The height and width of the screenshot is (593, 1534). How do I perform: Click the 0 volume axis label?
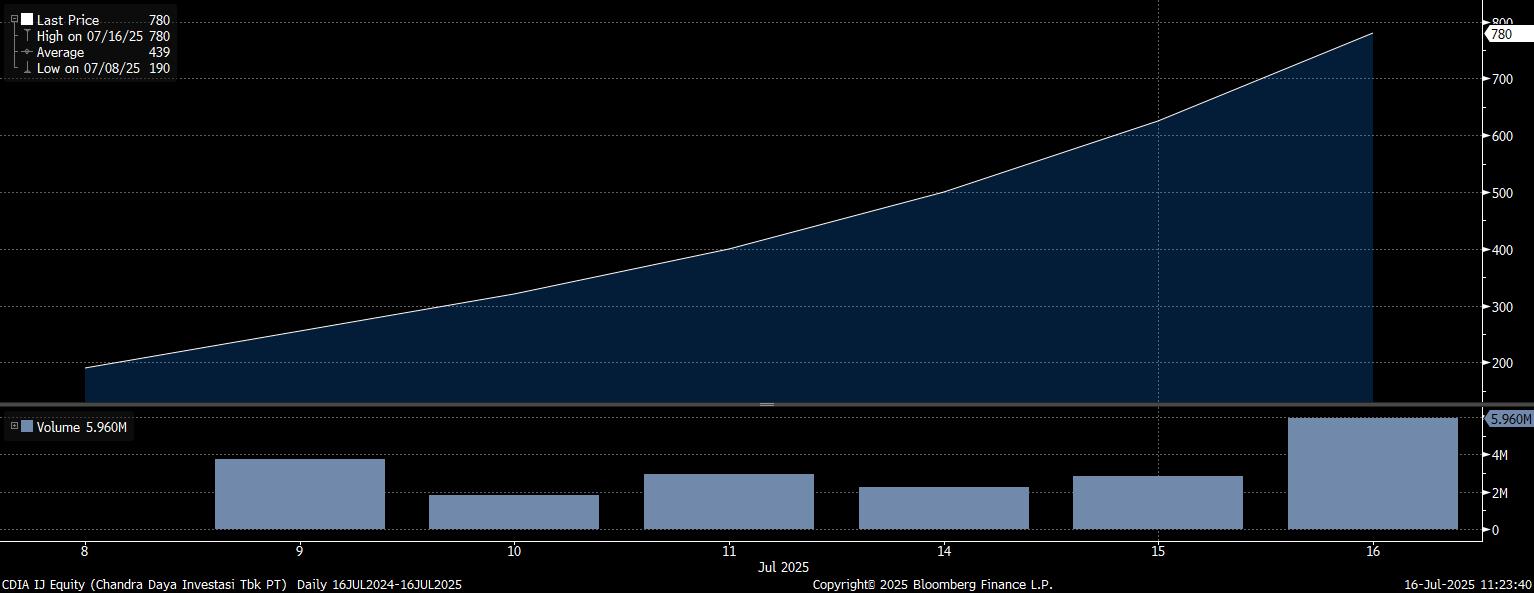point(1495,530)
